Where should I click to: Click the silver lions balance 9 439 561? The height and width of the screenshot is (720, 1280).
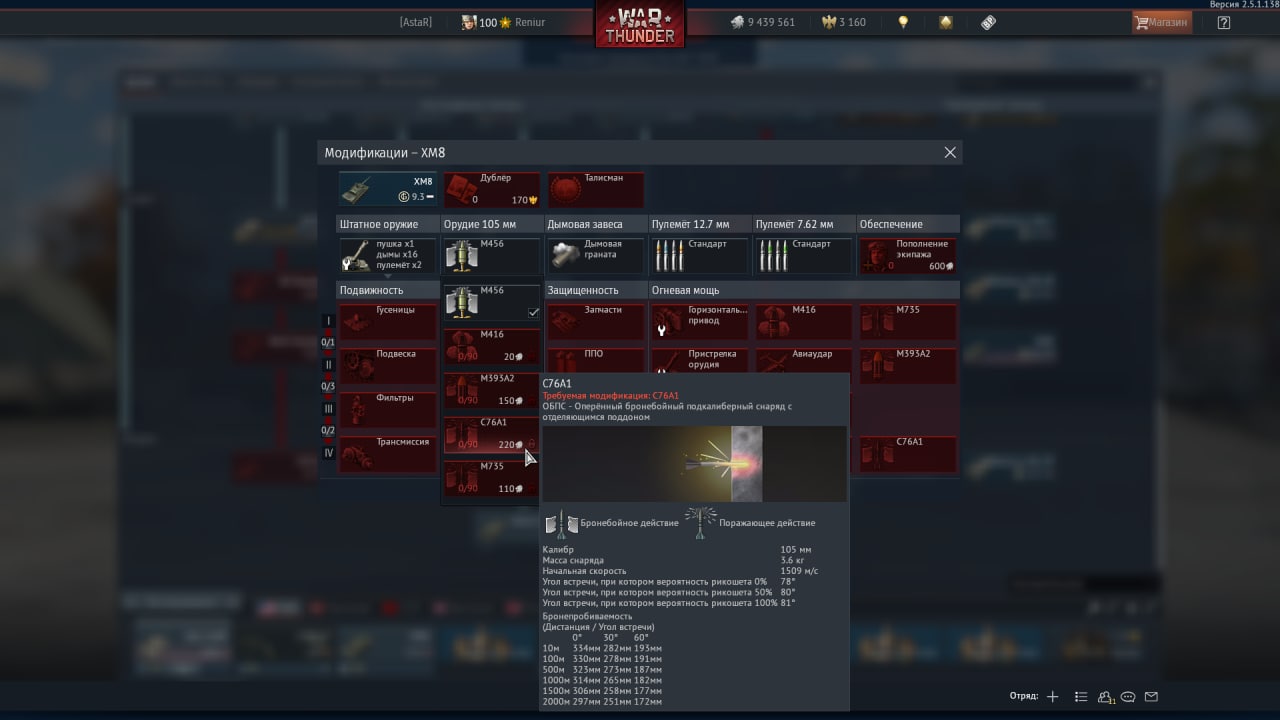[x=762, y=22]
